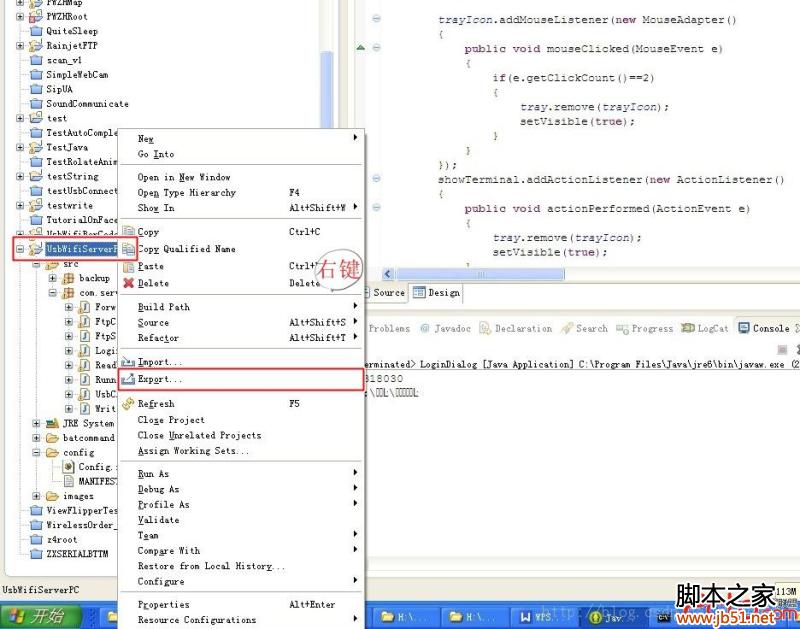
Task: Click the Refresh icon in context menu
Action: [127, 404]
